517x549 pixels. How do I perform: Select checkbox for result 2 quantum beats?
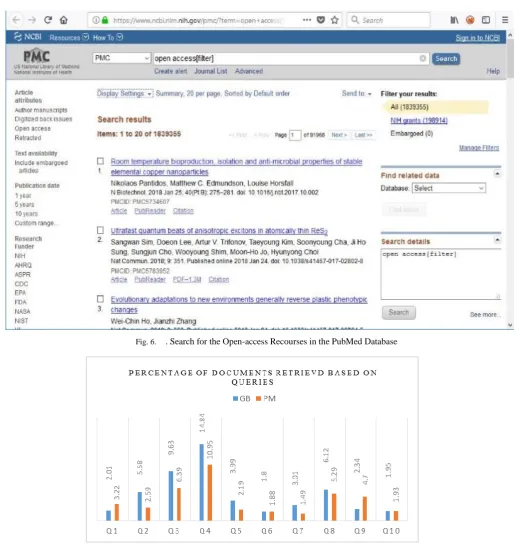point(100,230)
